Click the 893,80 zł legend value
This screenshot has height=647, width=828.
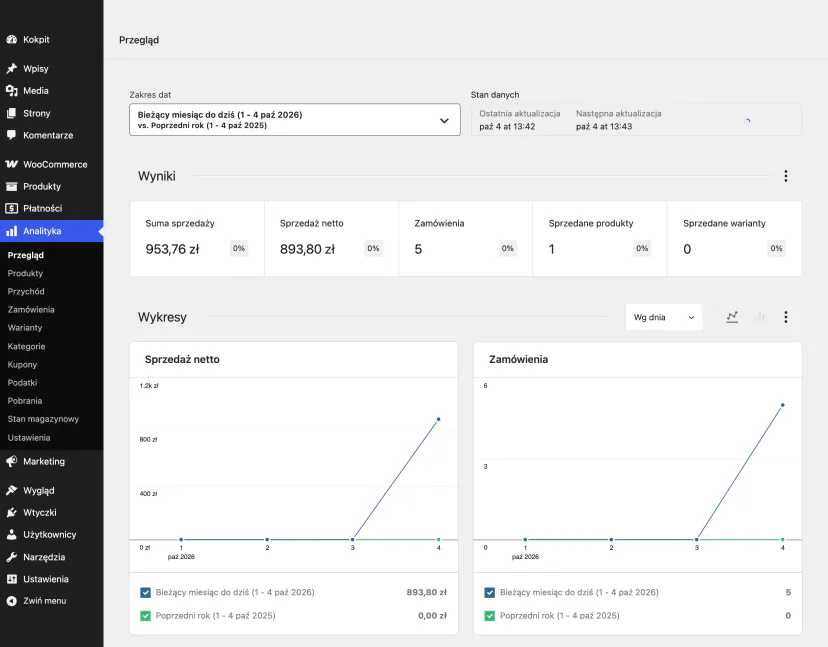click(427, 593)
